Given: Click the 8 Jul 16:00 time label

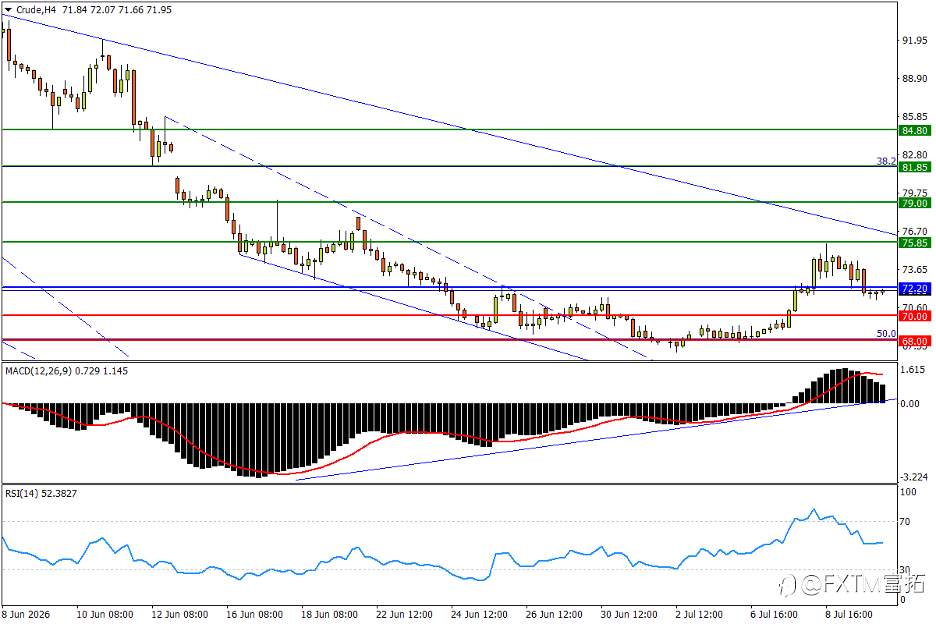Looking at the screenshot, I should (x=849, y=614).
